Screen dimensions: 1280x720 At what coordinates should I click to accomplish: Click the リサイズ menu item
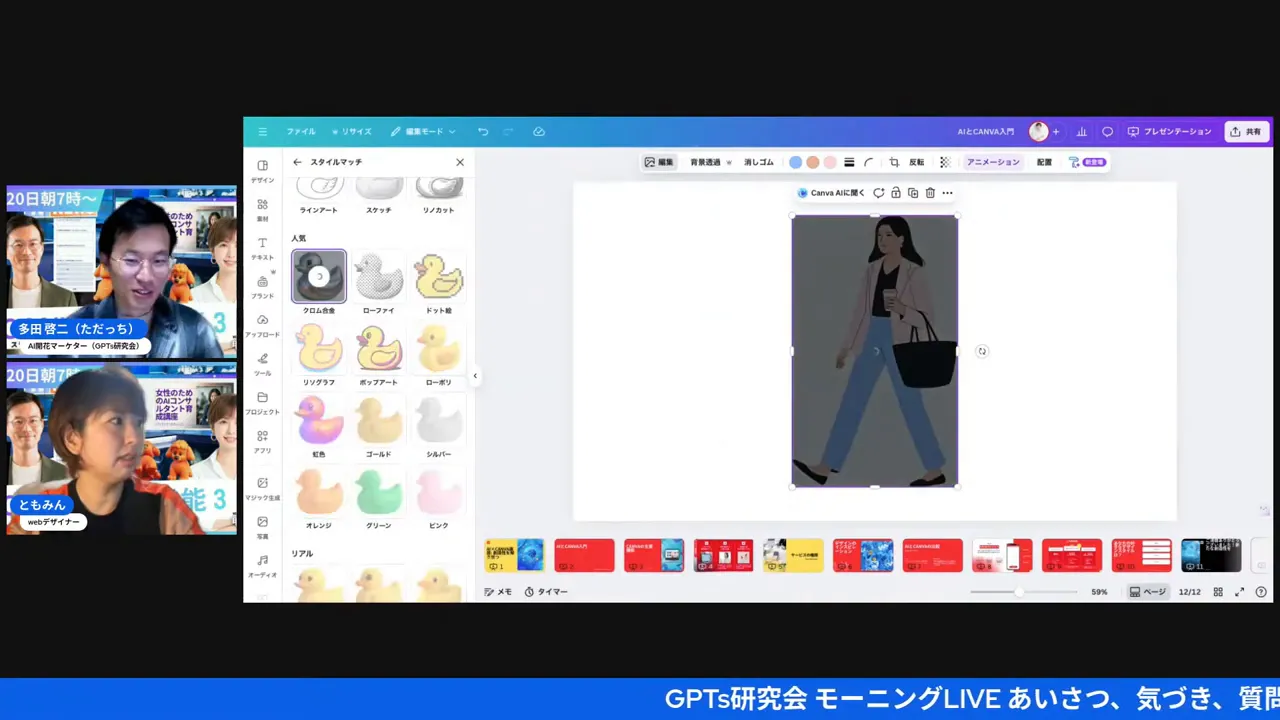tap(354, 131)
